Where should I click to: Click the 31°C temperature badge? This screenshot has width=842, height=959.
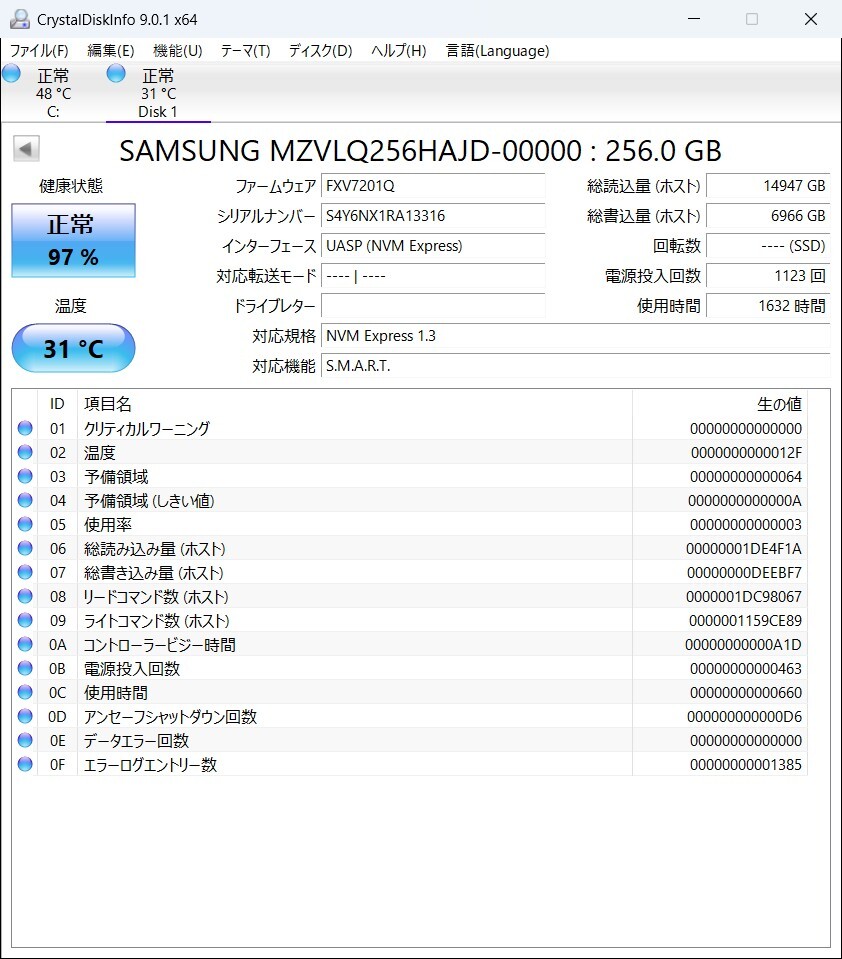(x=72, y=348)
